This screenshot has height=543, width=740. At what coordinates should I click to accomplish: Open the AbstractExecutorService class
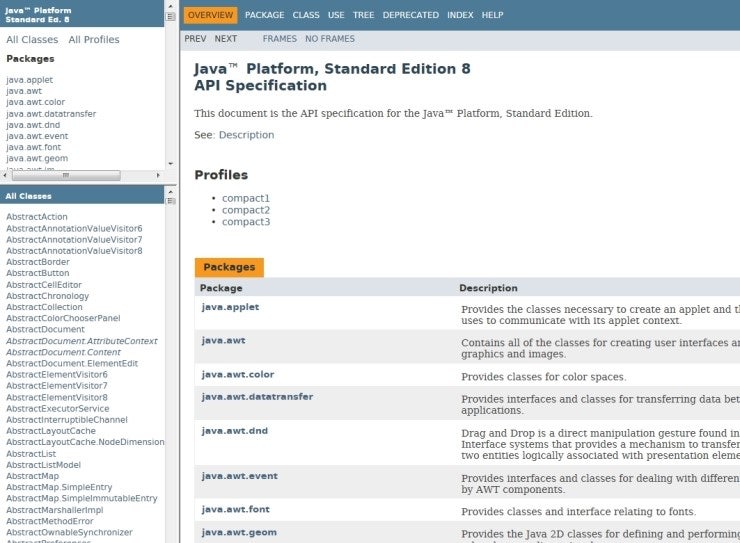pos(58,409)
